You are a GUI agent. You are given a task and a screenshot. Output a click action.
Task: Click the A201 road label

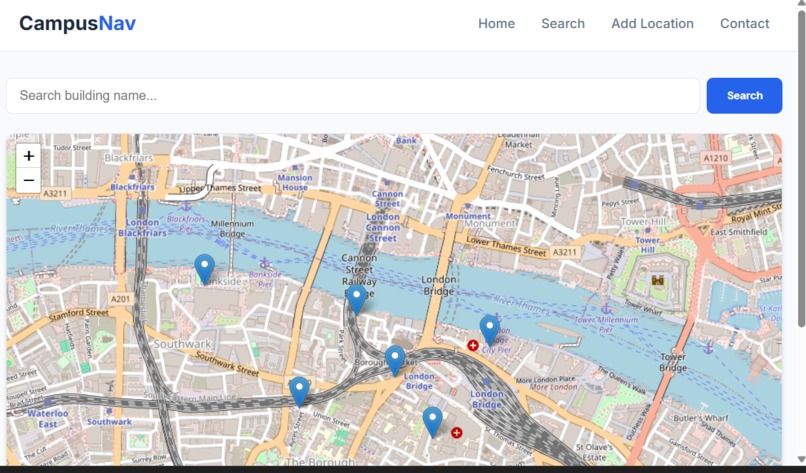(x=121, y=299)
